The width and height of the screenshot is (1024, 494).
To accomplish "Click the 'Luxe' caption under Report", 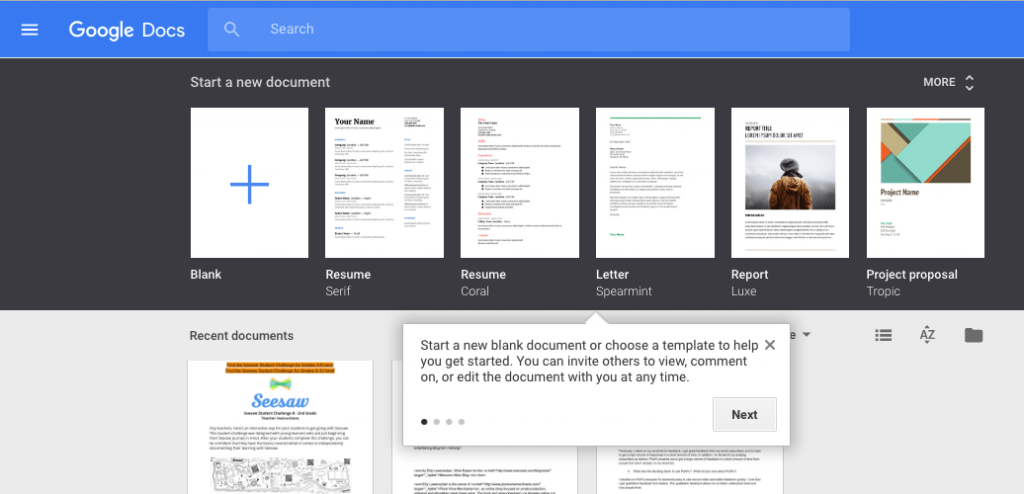I will (x=744, y=291).
